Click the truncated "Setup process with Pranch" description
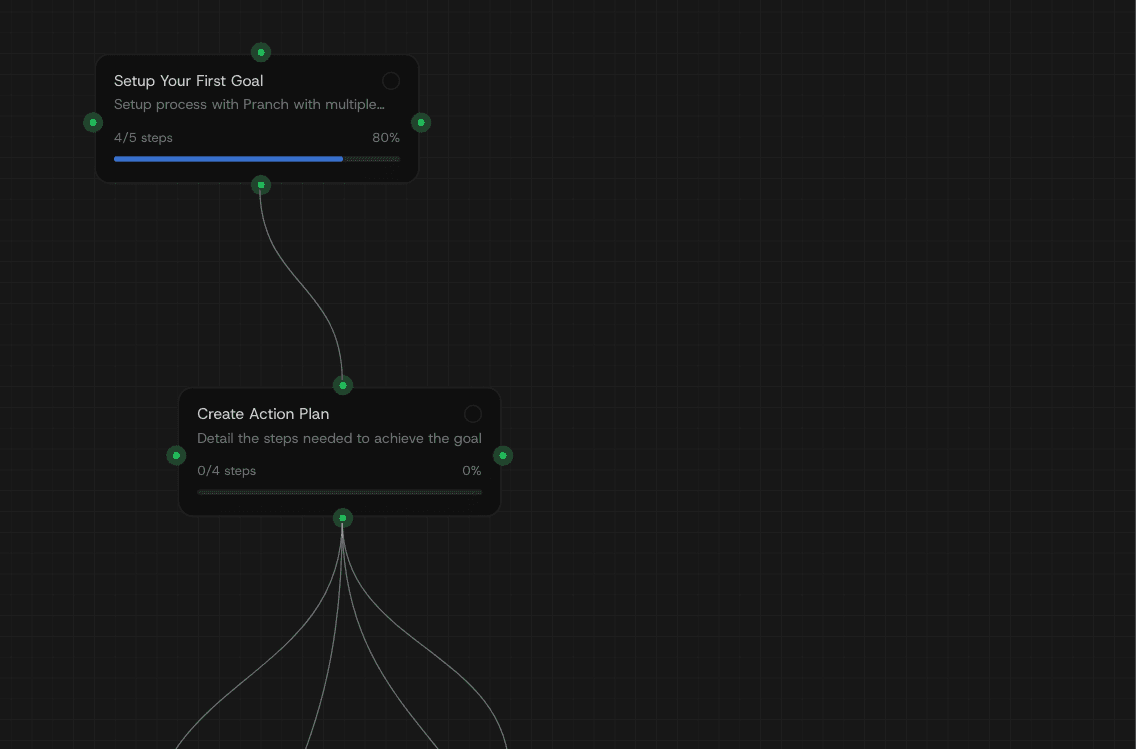The width and height of the screenshot is (1136, 749). click(x=249, y=105)
